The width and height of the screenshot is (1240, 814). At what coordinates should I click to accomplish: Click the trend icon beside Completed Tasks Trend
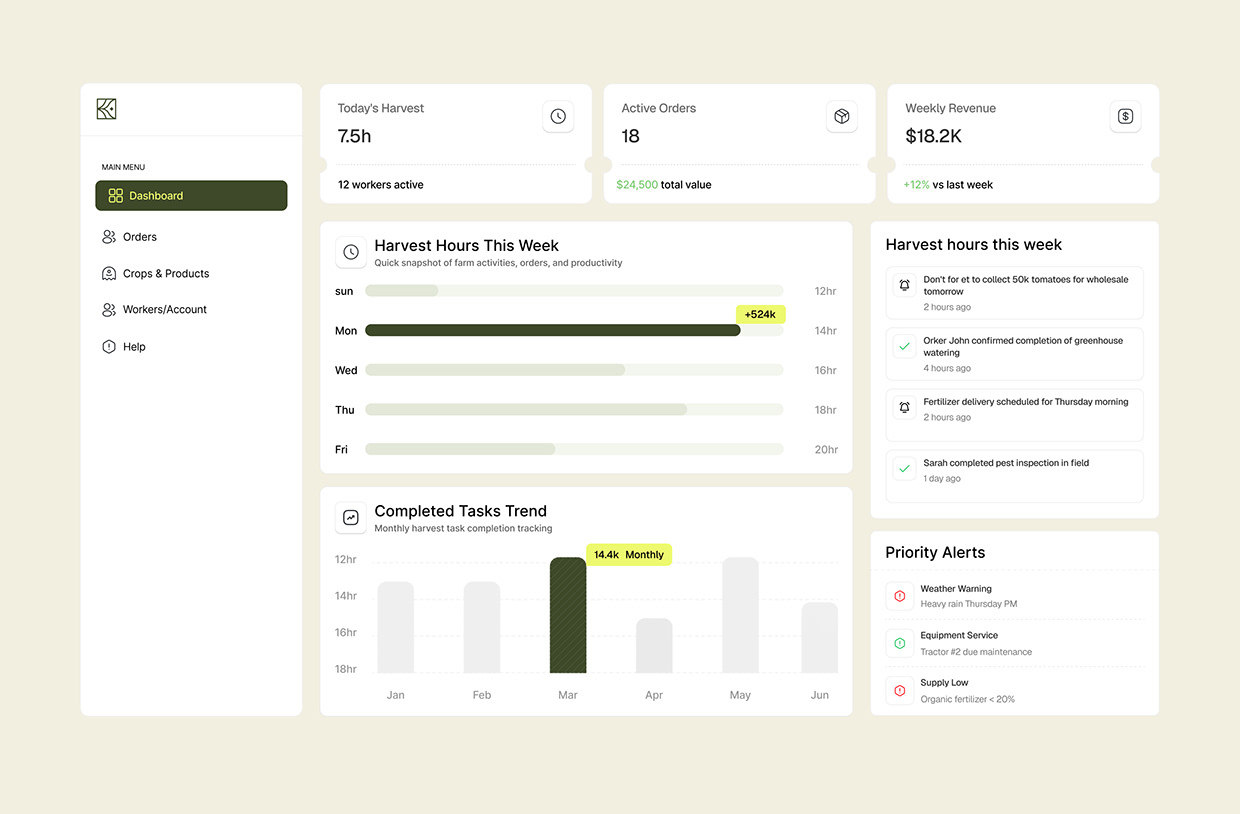(350, 518)
